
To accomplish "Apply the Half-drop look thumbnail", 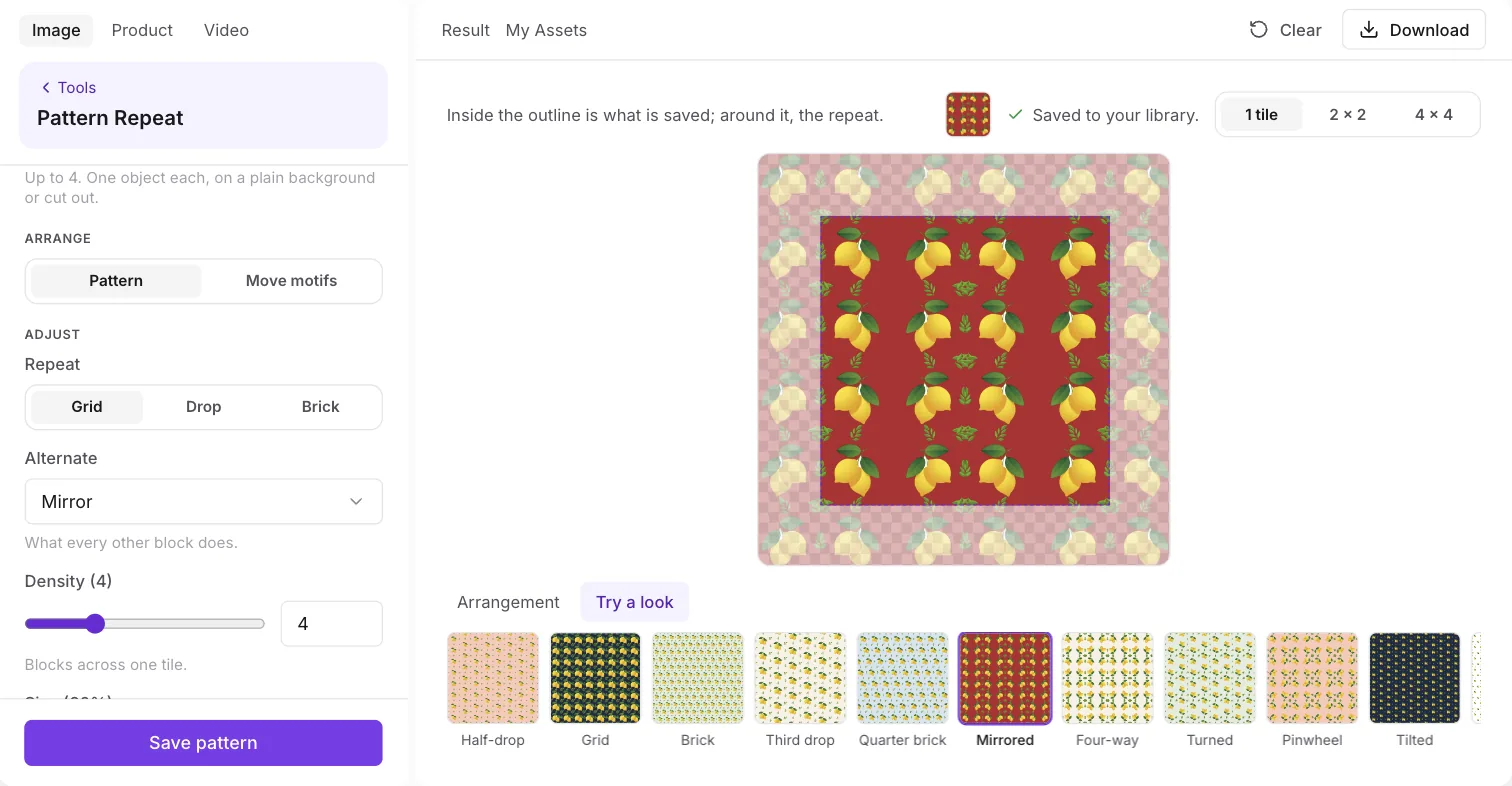I will (493, 678).
